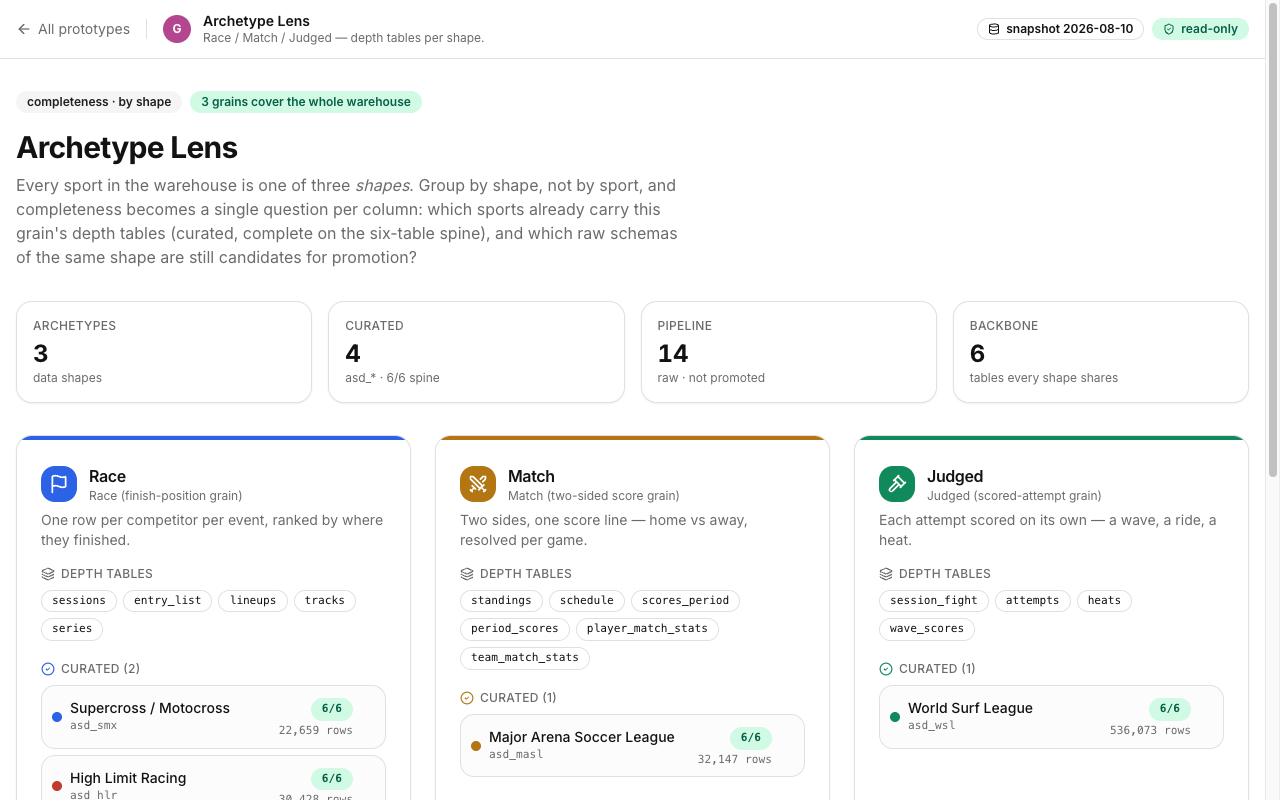1280x800 pixels.
Task: Click the 'session_fight' depth table chip
Action: pyautogui.click(x=934, y=601)
